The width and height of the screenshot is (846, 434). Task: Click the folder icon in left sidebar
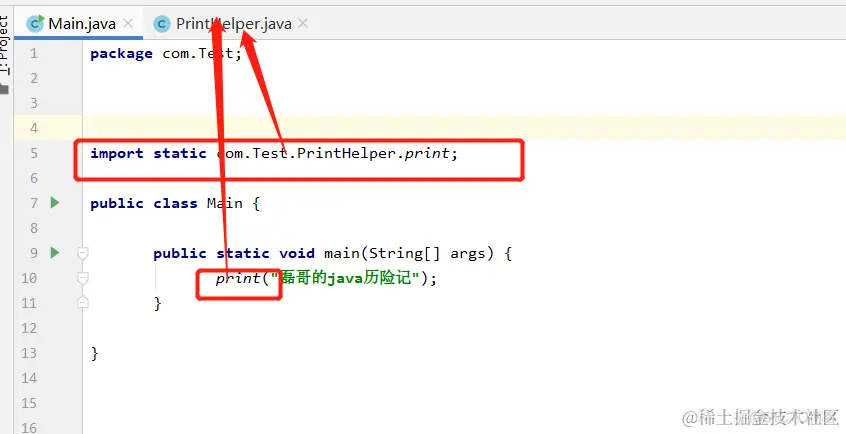(4, 89)
